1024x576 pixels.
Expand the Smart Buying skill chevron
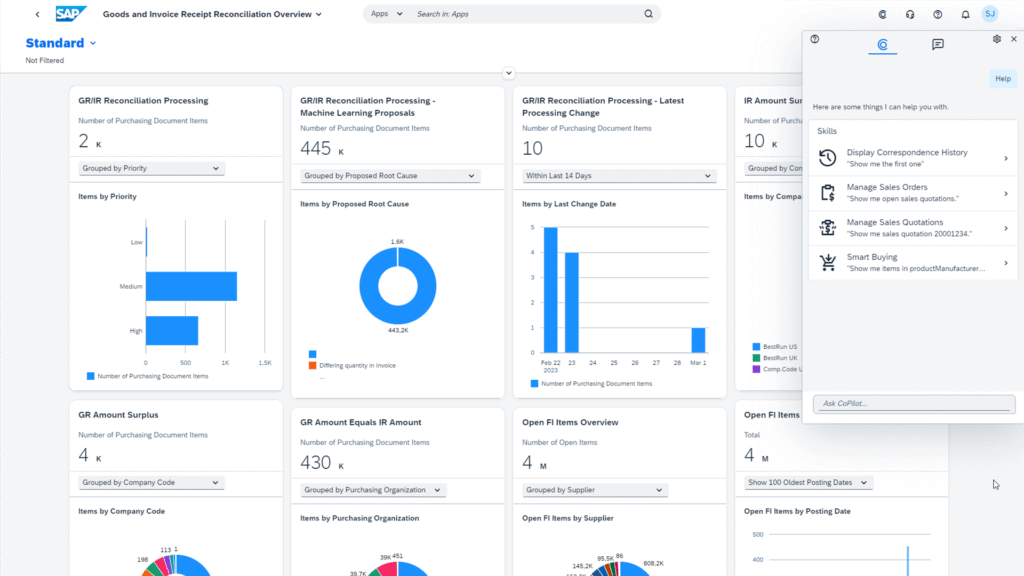tap(1006, 263)
